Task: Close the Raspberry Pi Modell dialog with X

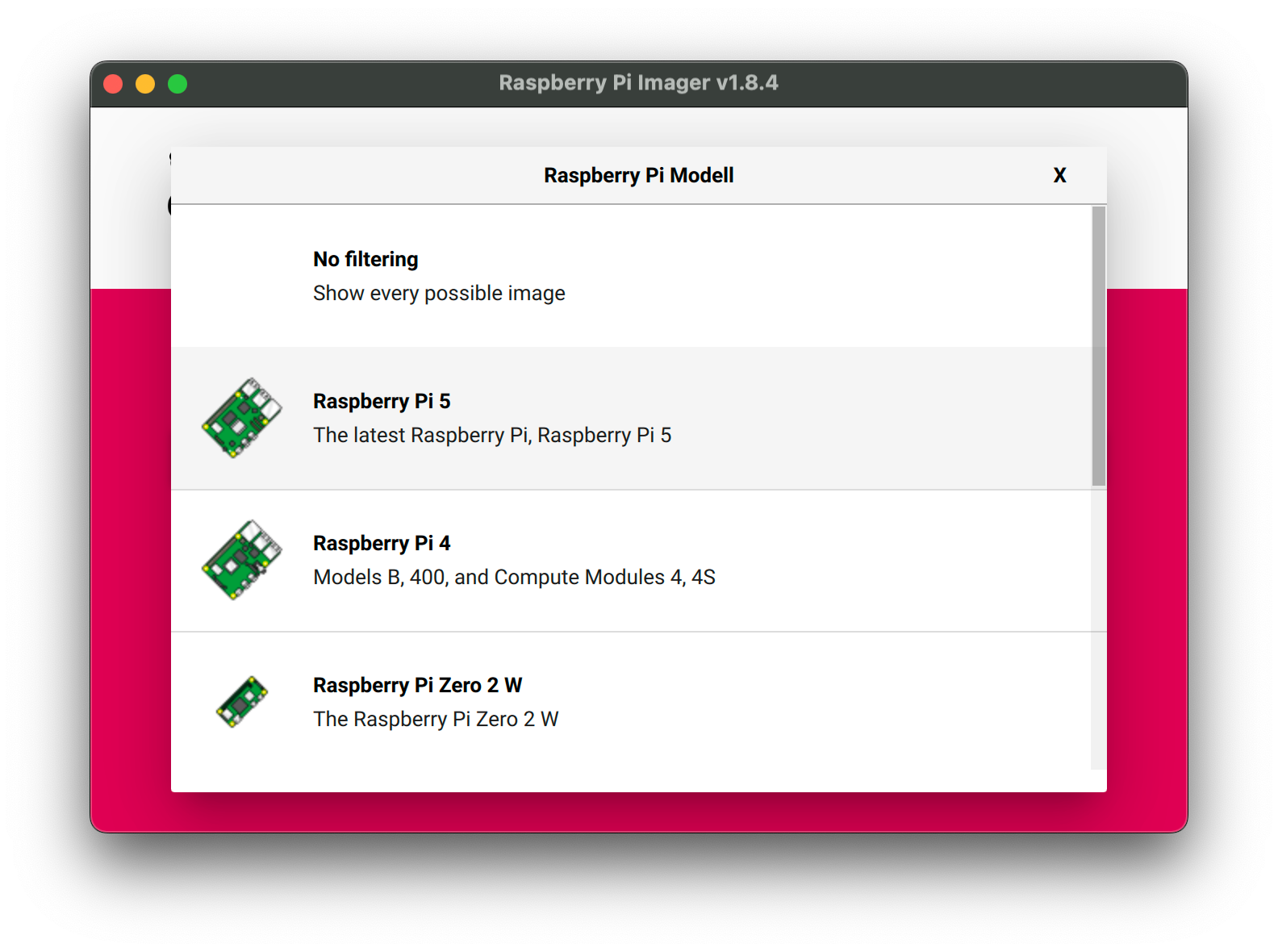Action: click(1059, 175)
